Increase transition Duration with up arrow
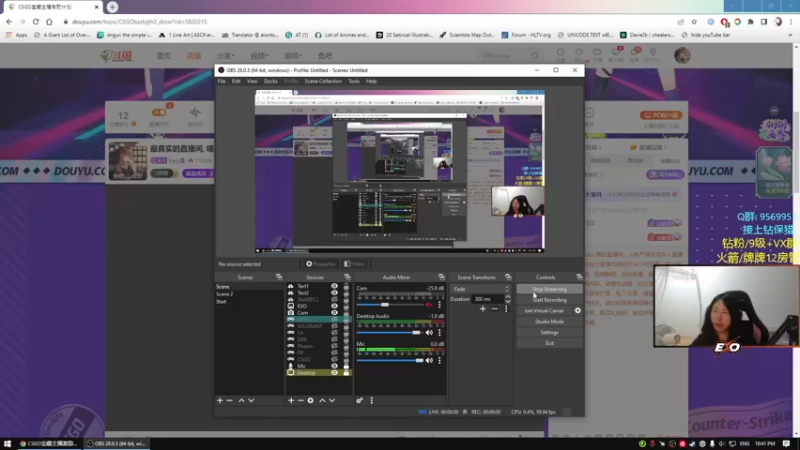The height and width of the screenshot is (450, 800). click(x=508, y=297)
